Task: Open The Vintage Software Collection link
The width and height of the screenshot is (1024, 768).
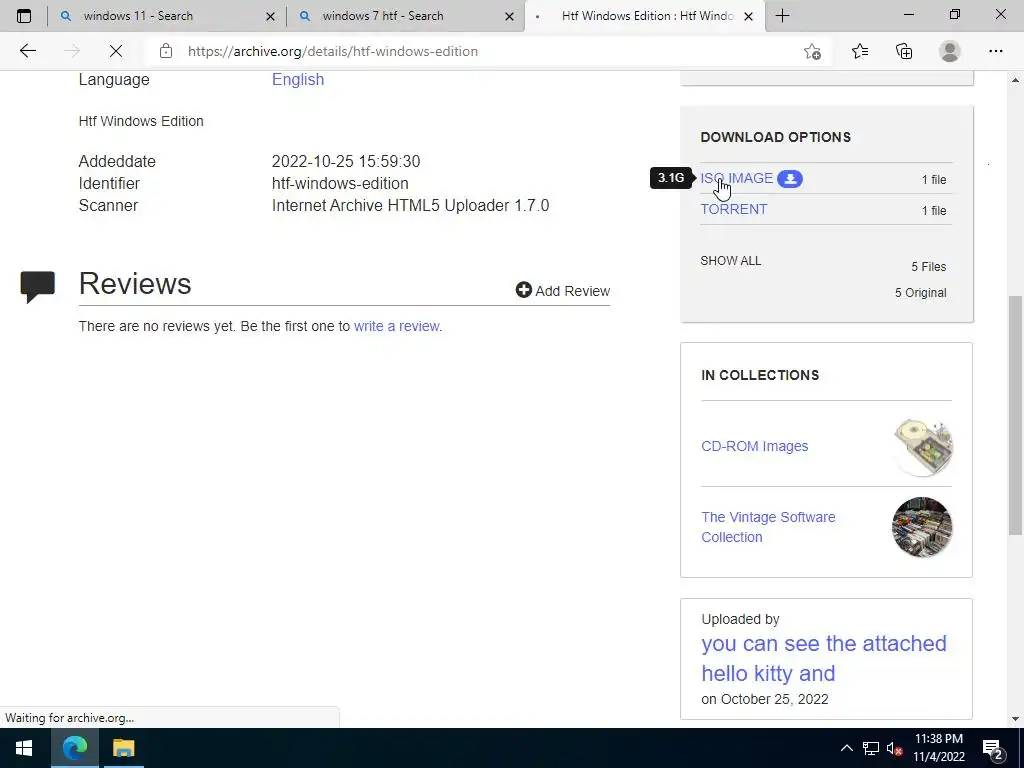Action: [768, 527]
